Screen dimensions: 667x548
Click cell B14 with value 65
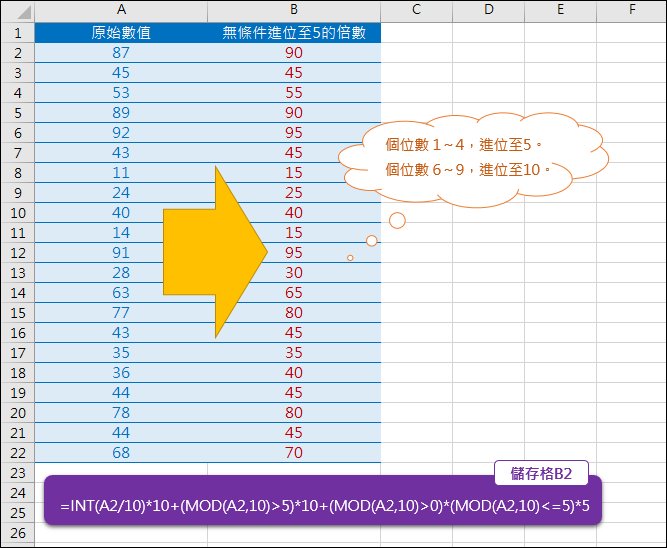(x=294, y=293)
